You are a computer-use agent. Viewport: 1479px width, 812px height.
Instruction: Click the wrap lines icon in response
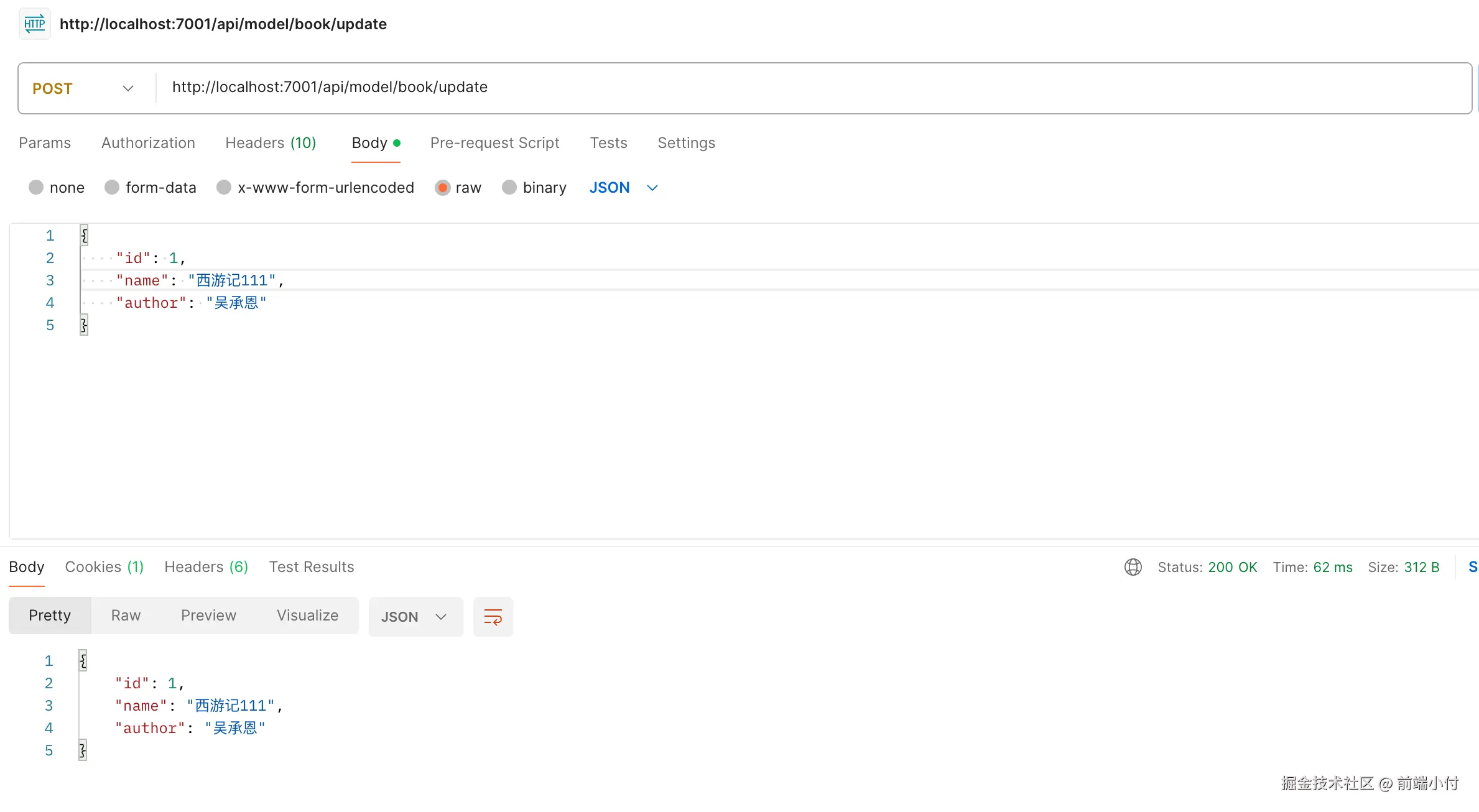tap(493, 617)
